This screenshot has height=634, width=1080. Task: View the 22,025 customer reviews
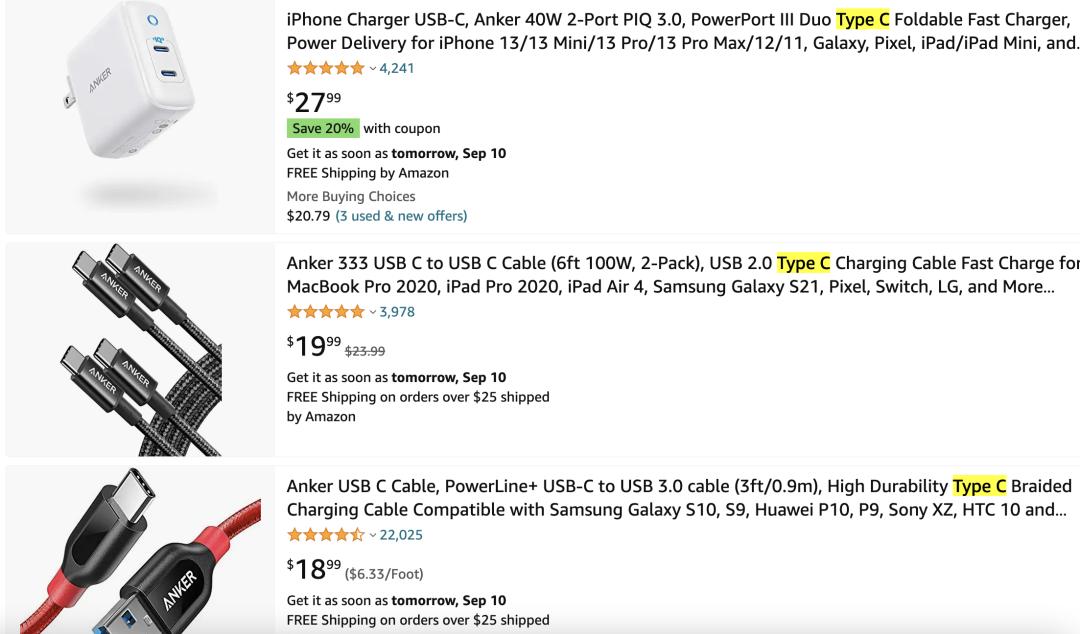click(401, 535)
